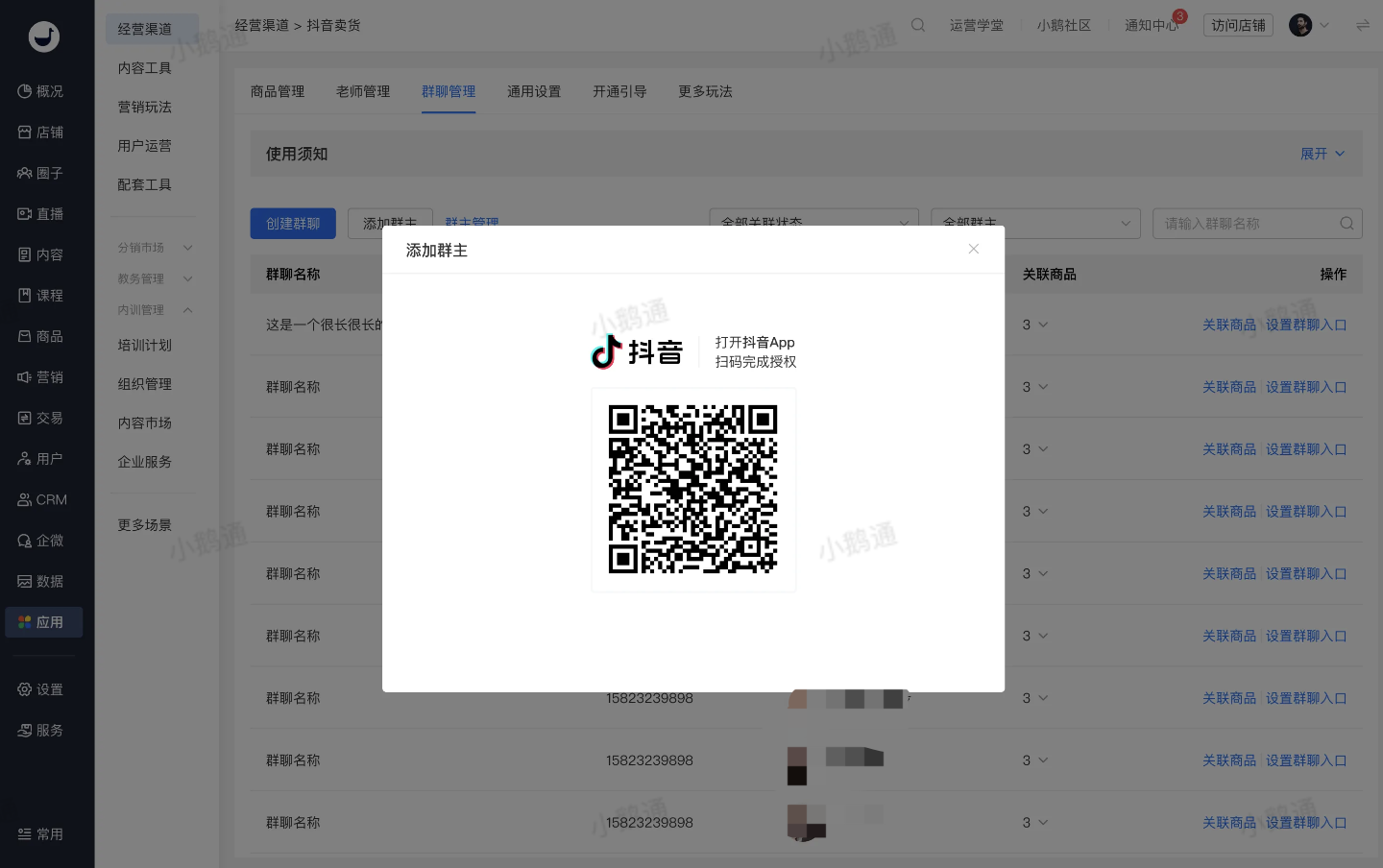Click 访问店铺 button

(x=1238, y=25)
